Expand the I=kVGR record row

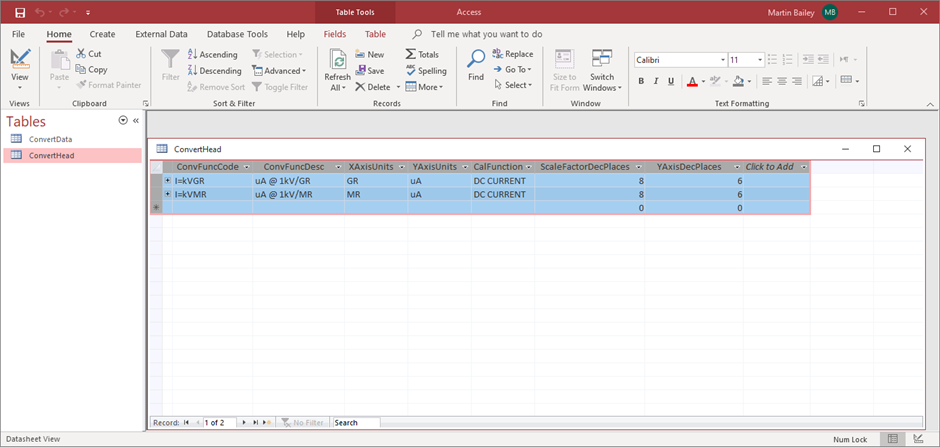tap(168, 180)
